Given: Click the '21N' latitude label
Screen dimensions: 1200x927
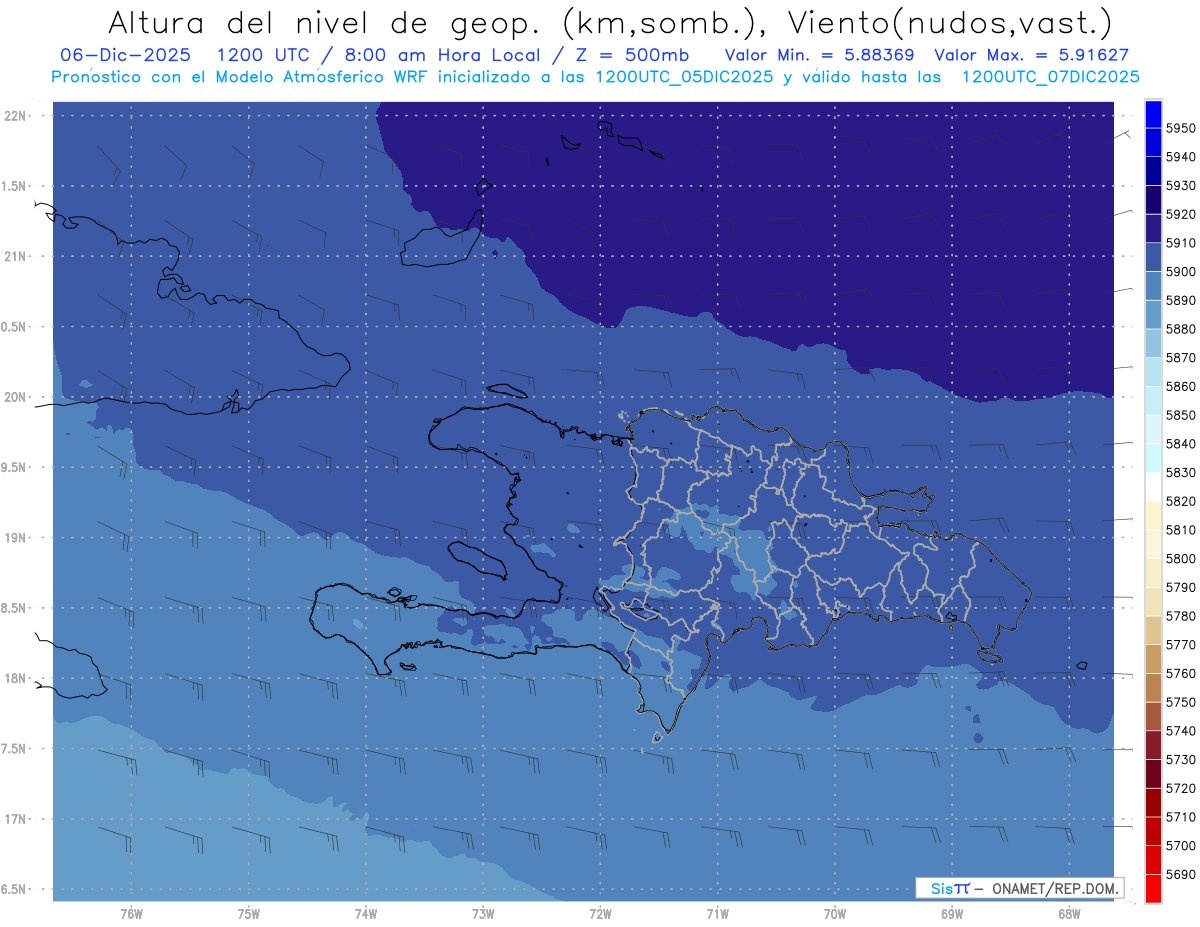Looking at the screenshot, I should (14, 257).
